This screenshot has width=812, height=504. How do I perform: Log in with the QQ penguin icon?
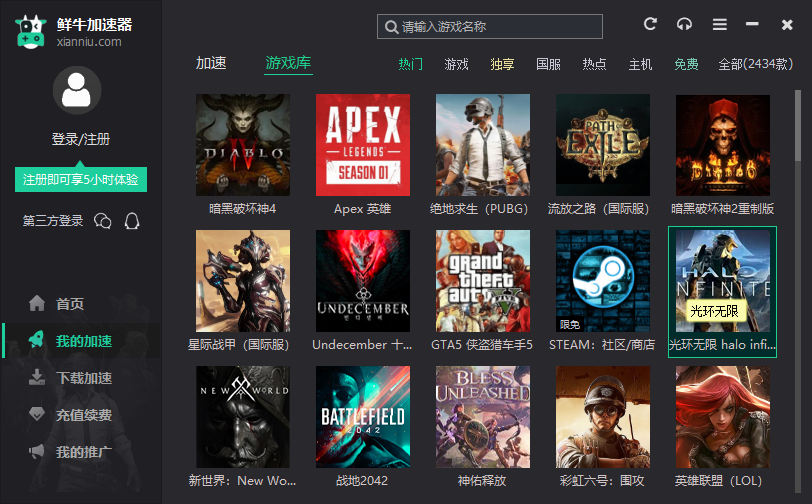coord(132,221)
